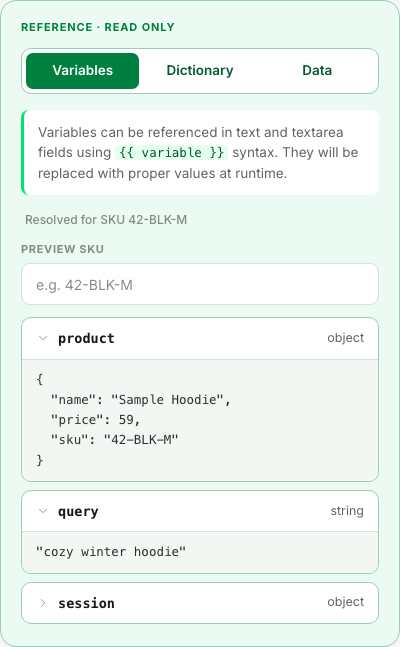Click the object type label on session

point(346,602)
